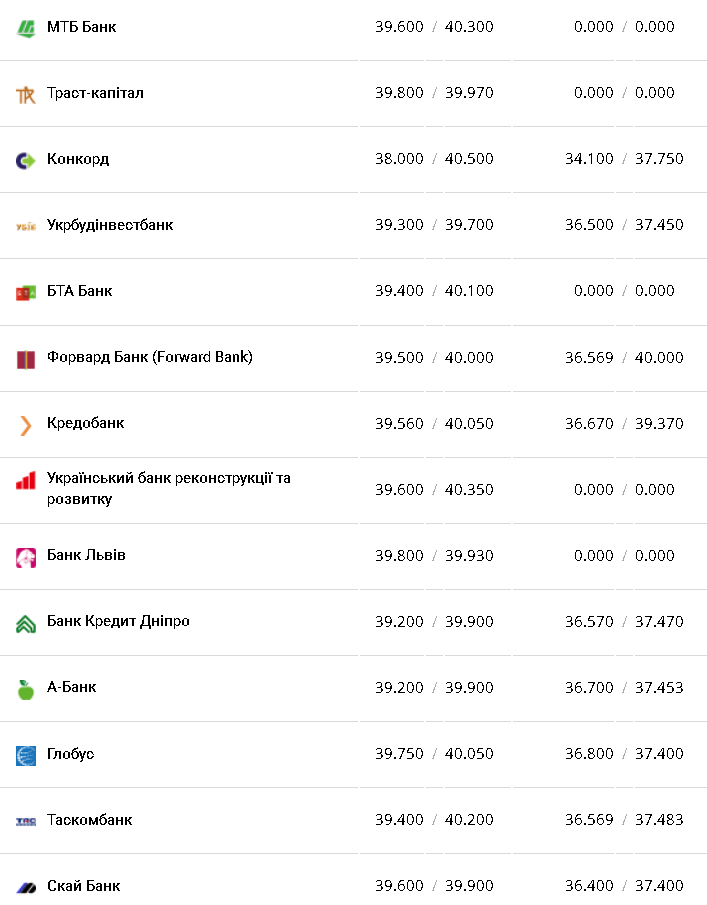This screenshot has width=707, height=905.
Task: Click the Укрбудінвестбанк logo icon
Action: 26,226
